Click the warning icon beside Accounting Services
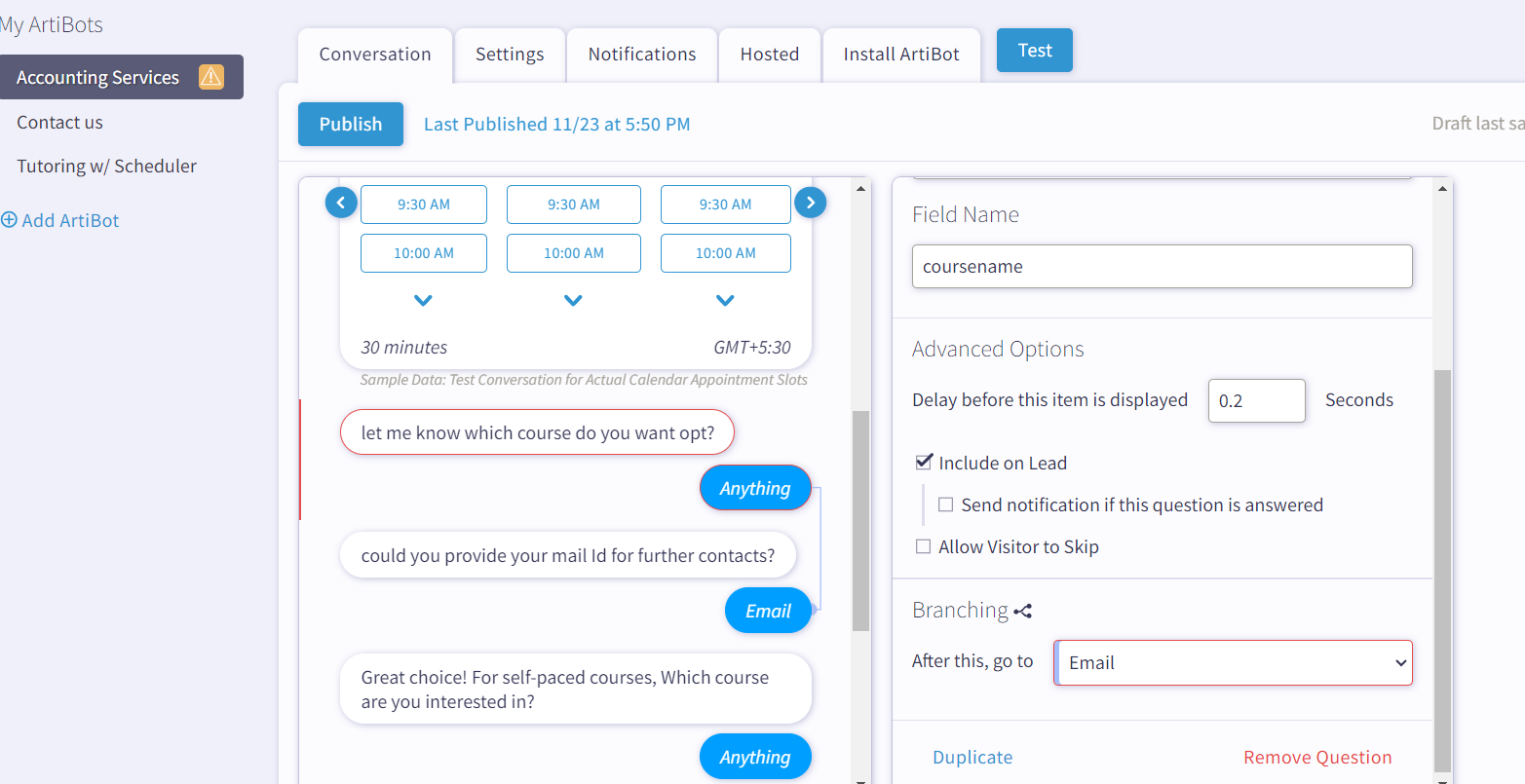The height and width of the screenshot is (784, 1525). pyautogui.click(x=211, y=77)
